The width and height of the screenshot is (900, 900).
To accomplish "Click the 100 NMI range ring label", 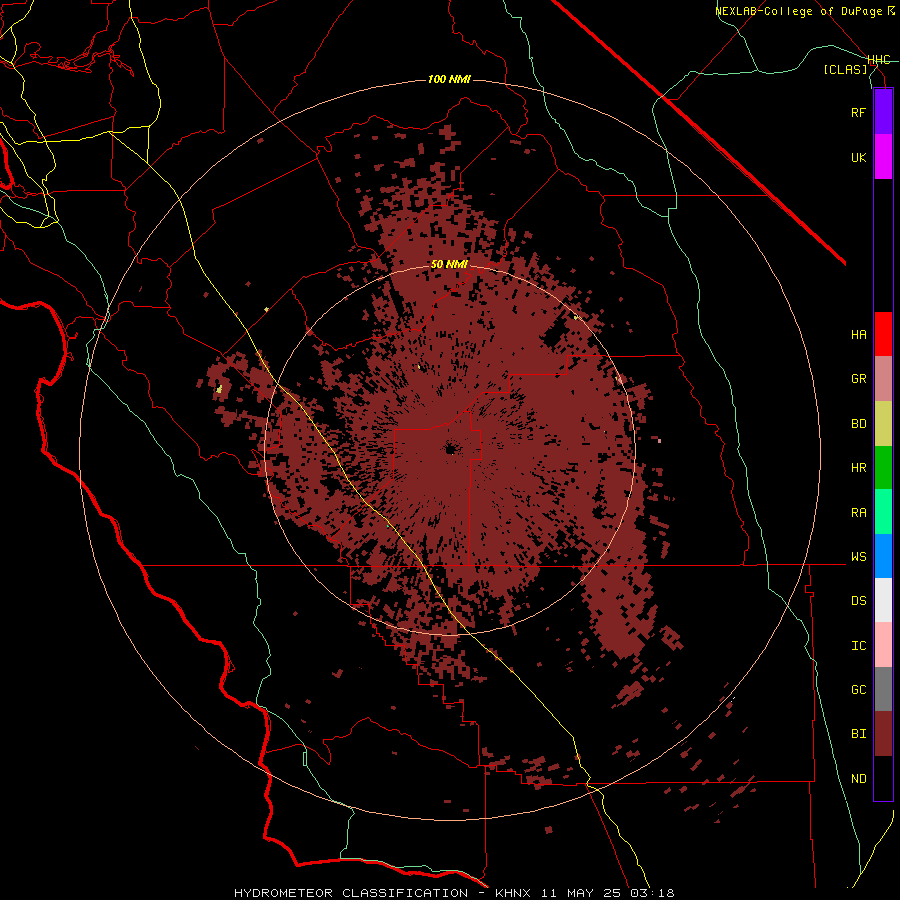I will (449, 79).
